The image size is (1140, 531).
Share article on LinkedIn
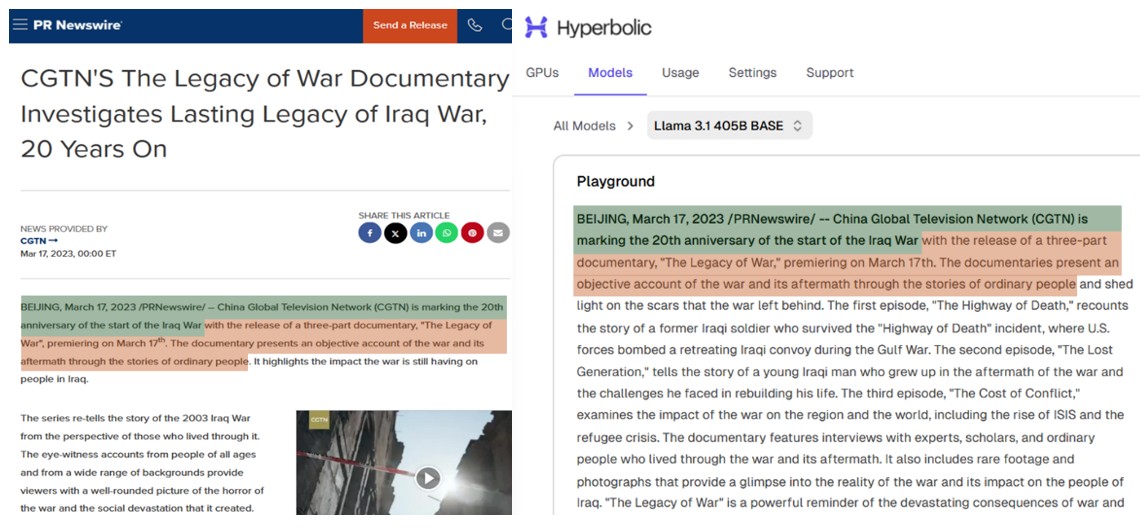click(421, 233)
